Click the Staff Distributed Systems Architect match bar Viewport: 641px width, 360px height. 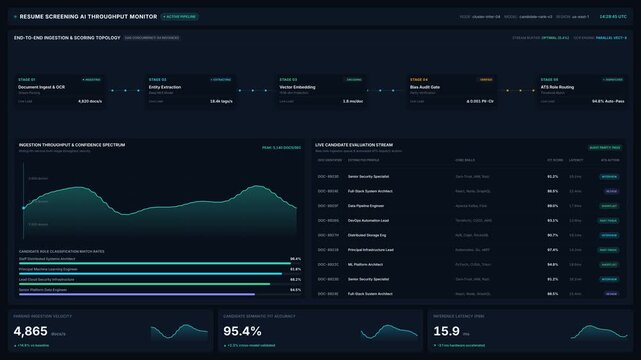point(155,264)
